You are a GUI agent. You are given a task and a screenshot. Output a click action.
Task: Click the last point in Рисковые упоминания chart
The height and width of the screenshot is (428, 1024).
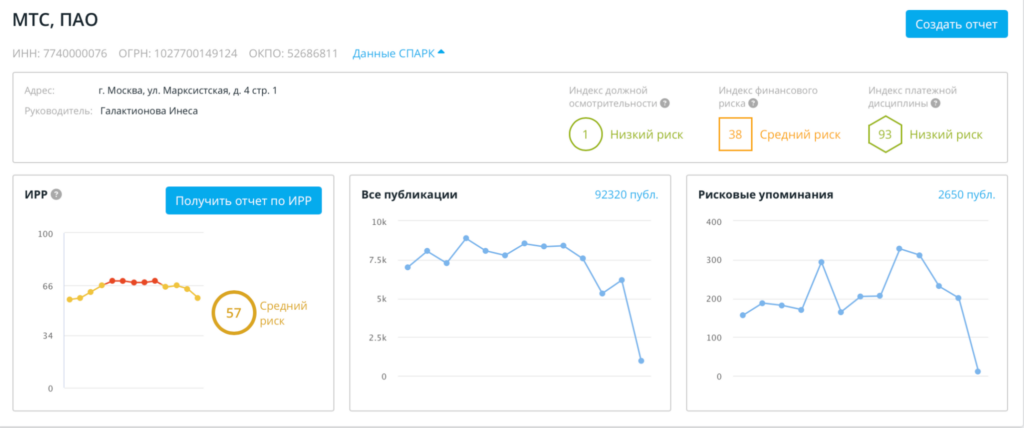tap(977, 371)
